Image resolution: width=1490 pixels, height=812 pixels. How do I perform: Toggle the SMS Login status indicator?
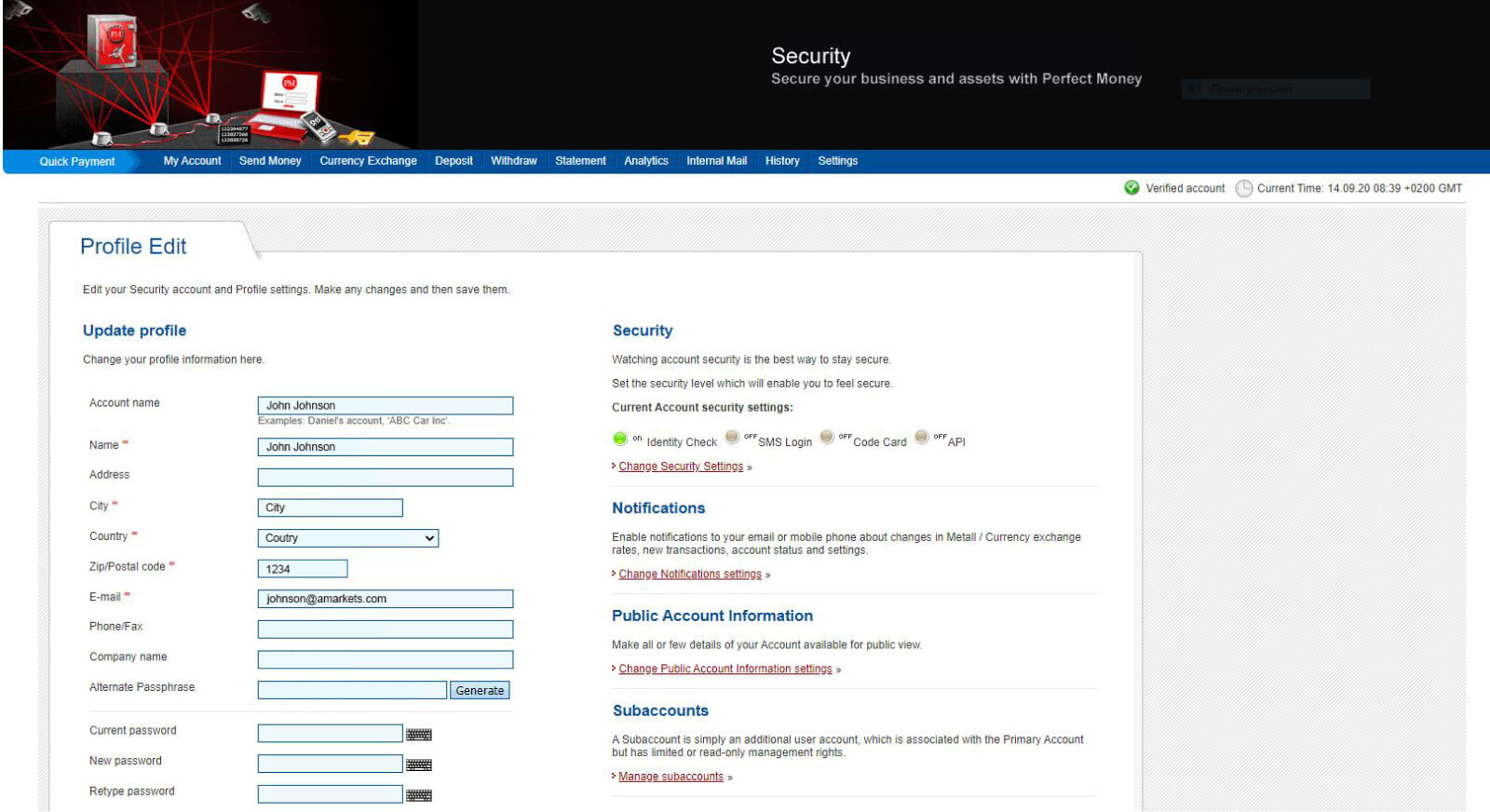pos(733,438)
